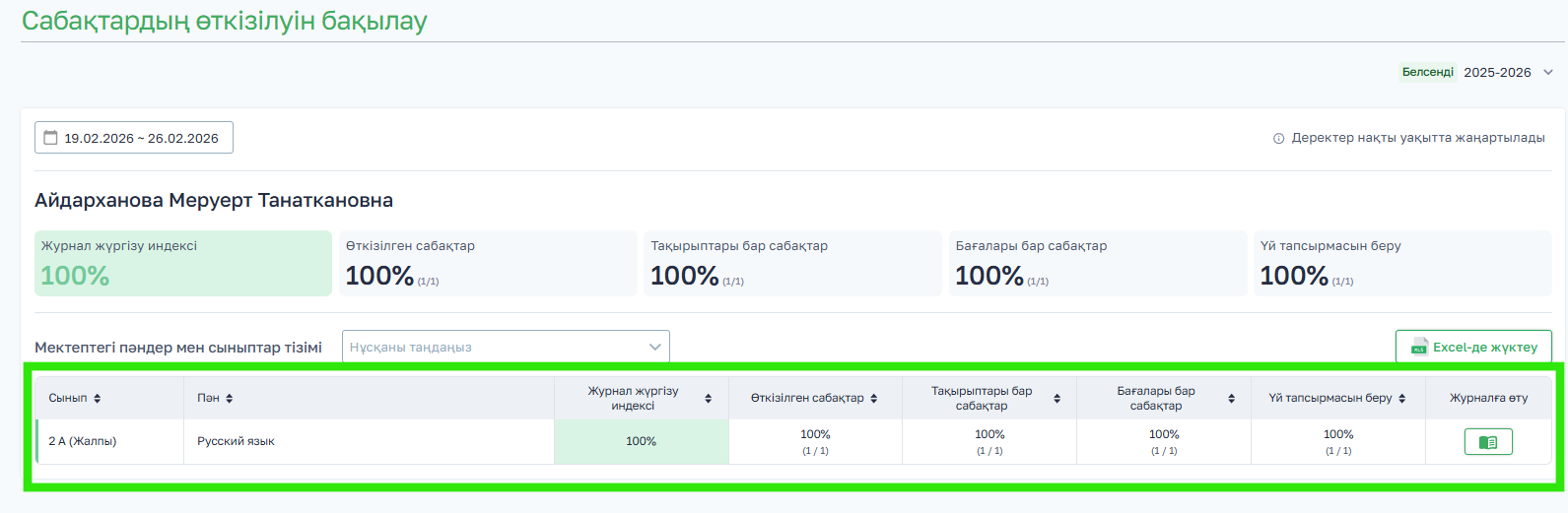Open the Нұсқаны таңдаңыз dropdown
This screenshot has height=513, width=1568.
506,347
